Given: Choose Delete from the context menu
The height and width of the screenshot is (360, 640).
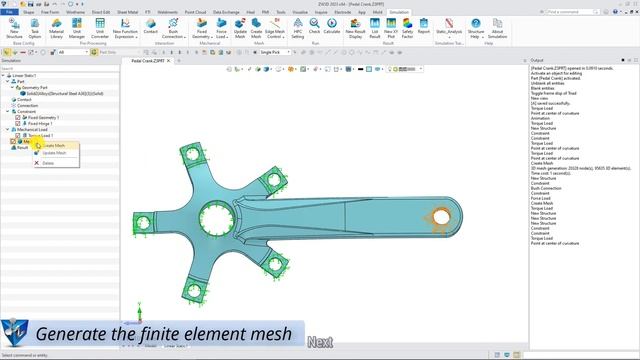Looking at the screenshot, I should [x=56, y=163].
